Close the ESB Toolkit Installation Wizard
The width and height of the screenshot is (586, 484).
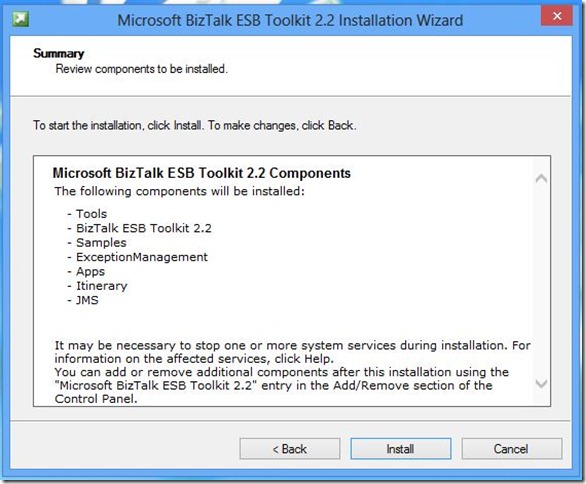pos(556,16)
